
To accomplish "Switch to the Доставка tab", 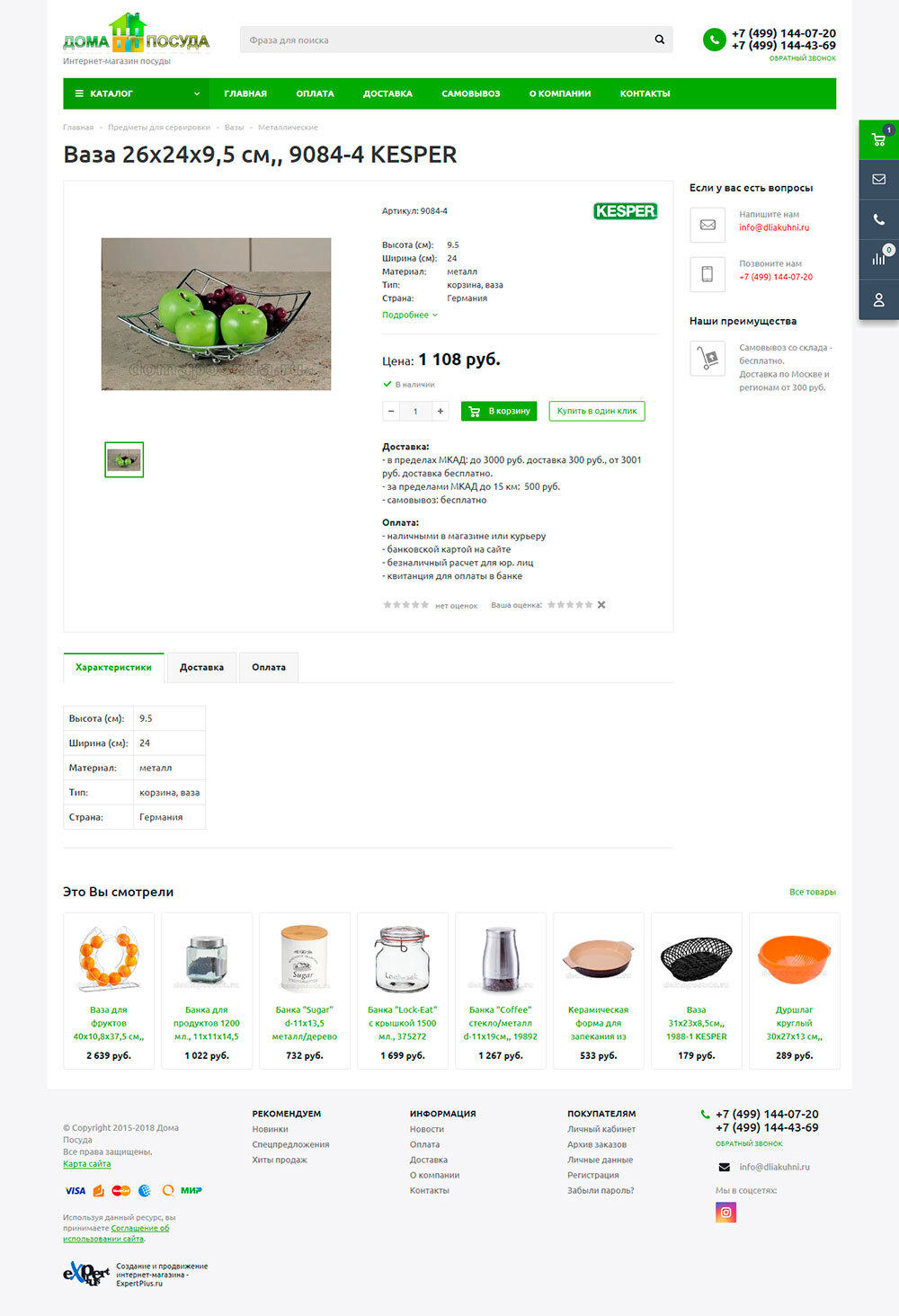I will coord(201,667).
